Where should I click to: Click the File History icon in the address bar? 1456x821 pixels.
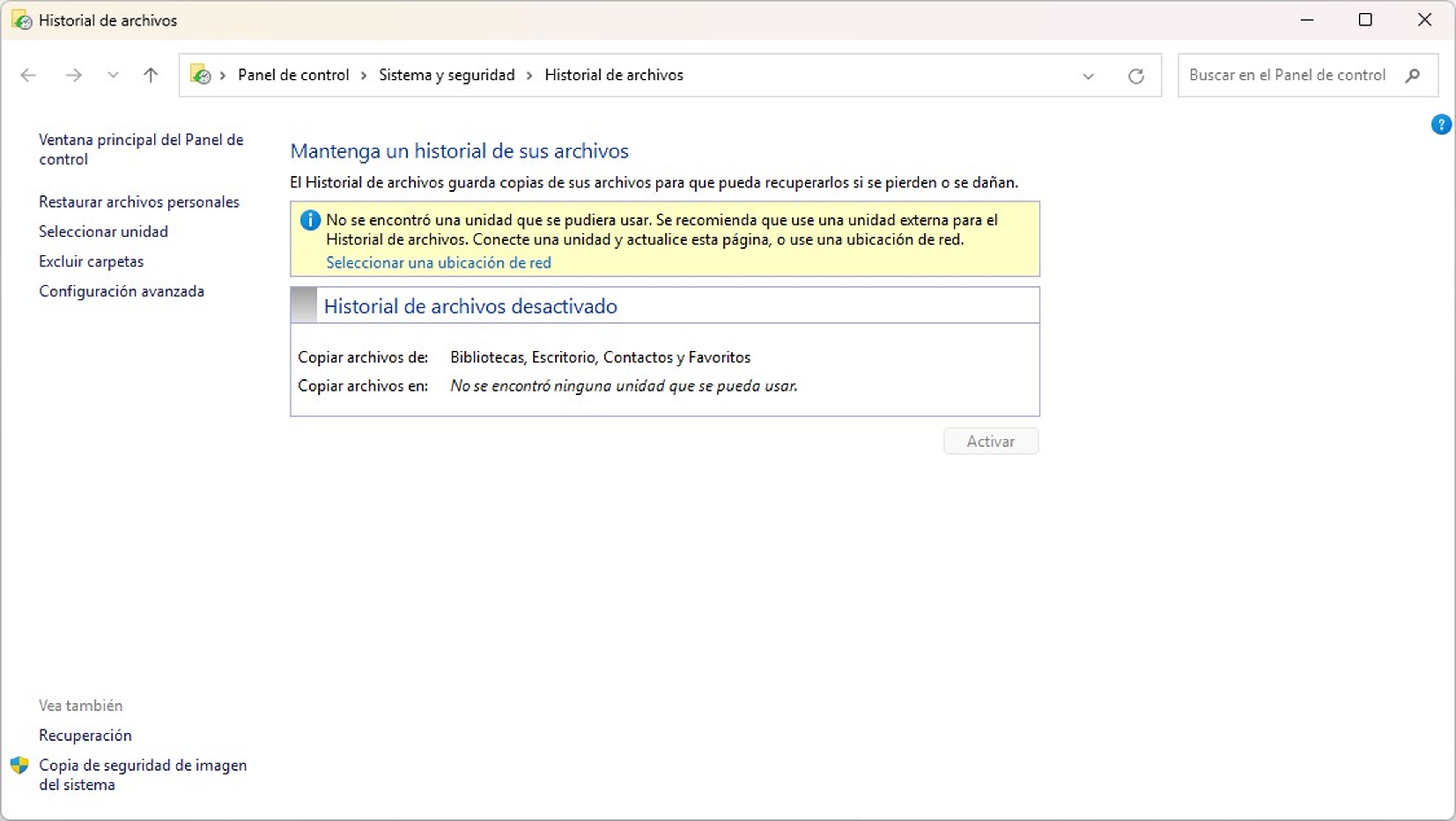pos(200,75)
